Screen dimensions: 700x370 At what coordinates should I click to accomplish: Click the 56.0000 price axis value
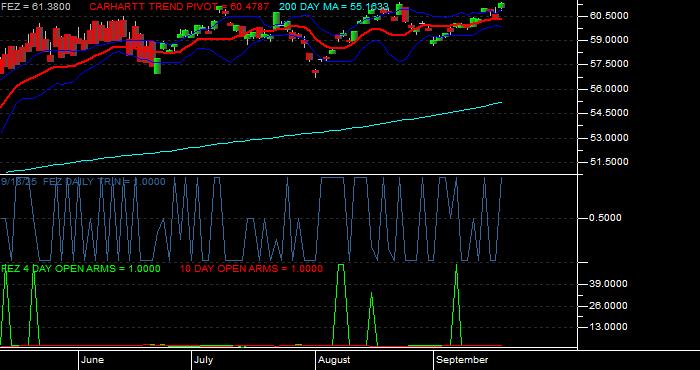pyautogui.click(x=609, y=89)
